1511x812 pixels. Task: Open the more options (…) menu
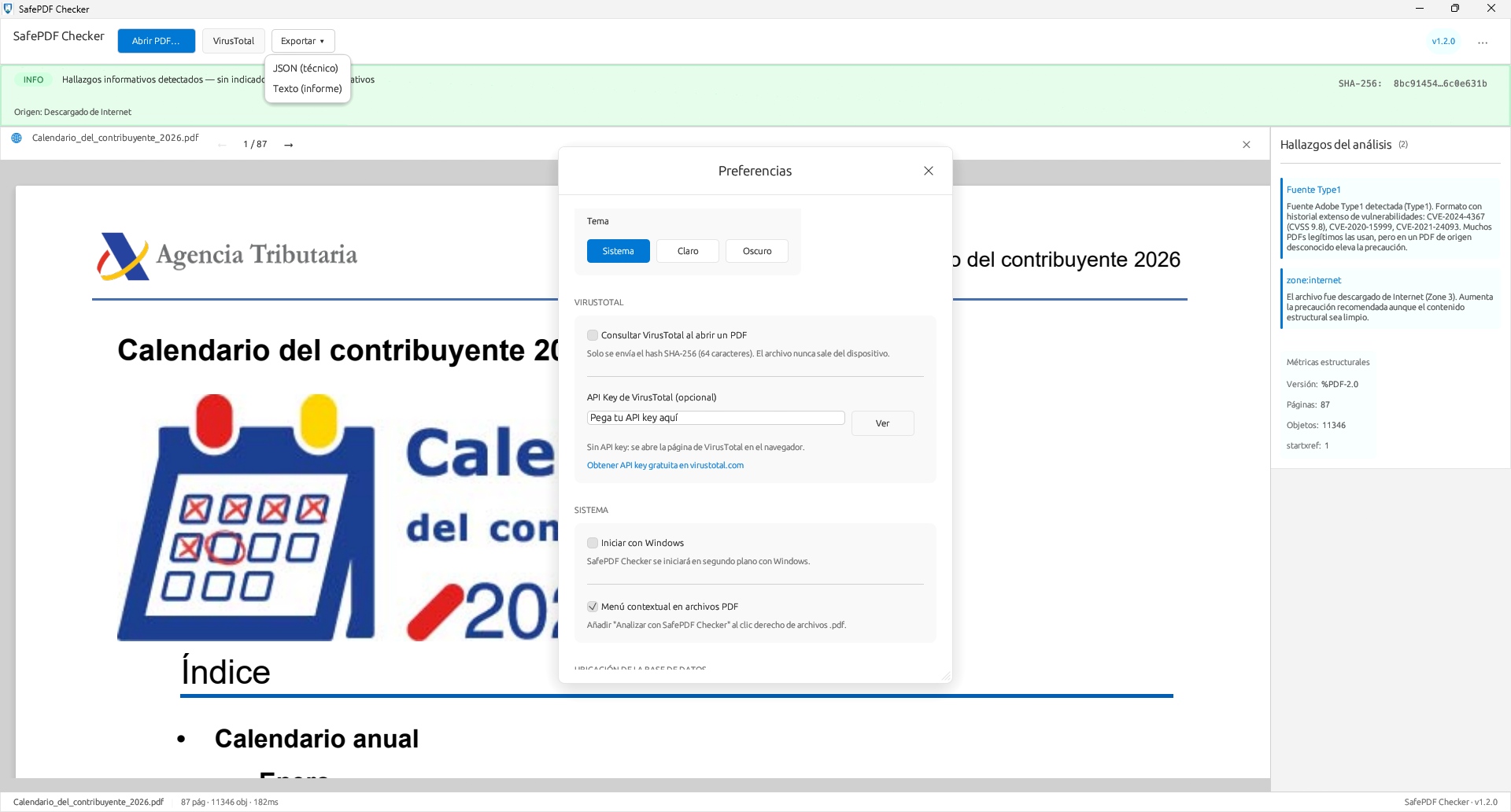1484,41
